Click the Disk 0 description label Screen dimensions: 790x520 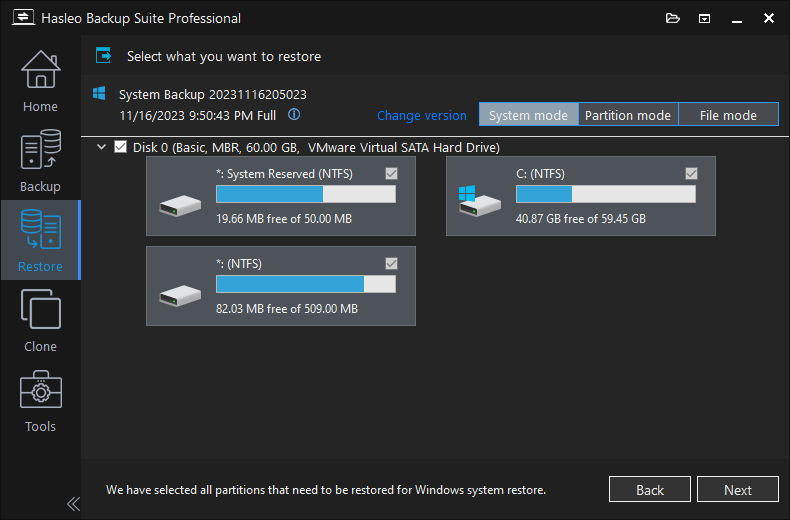(x=316, y=148)
